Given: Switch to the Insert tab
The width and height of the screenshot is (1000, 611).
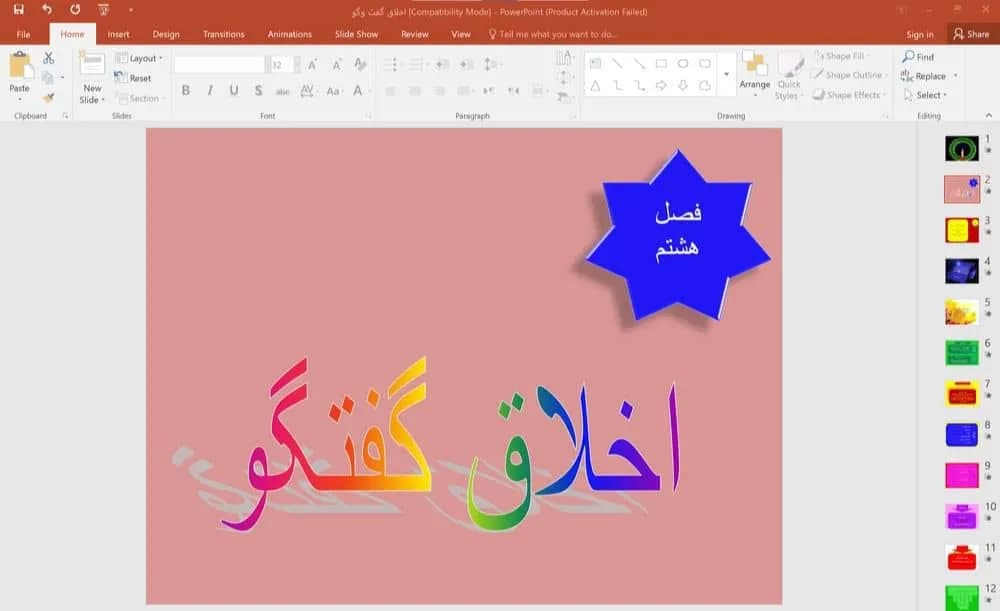Looking at the screenshot, I should [118, 34].
